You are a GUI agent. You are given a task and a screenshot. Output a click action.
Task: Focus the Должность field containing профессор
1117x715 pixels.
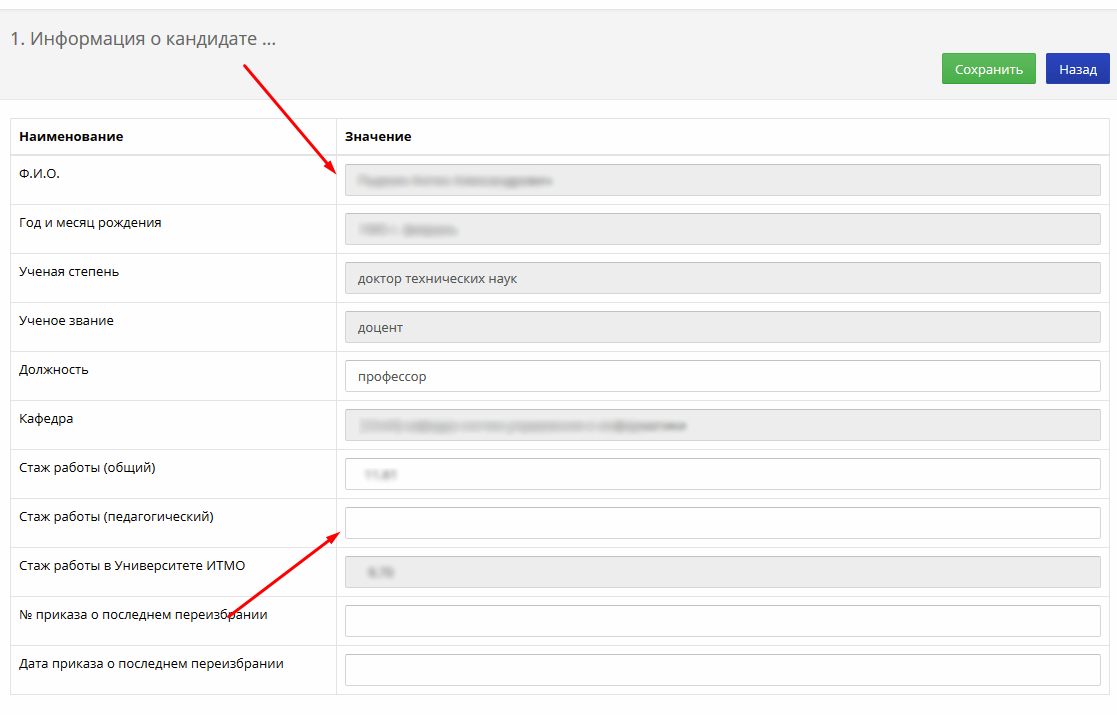pos(722,376)
